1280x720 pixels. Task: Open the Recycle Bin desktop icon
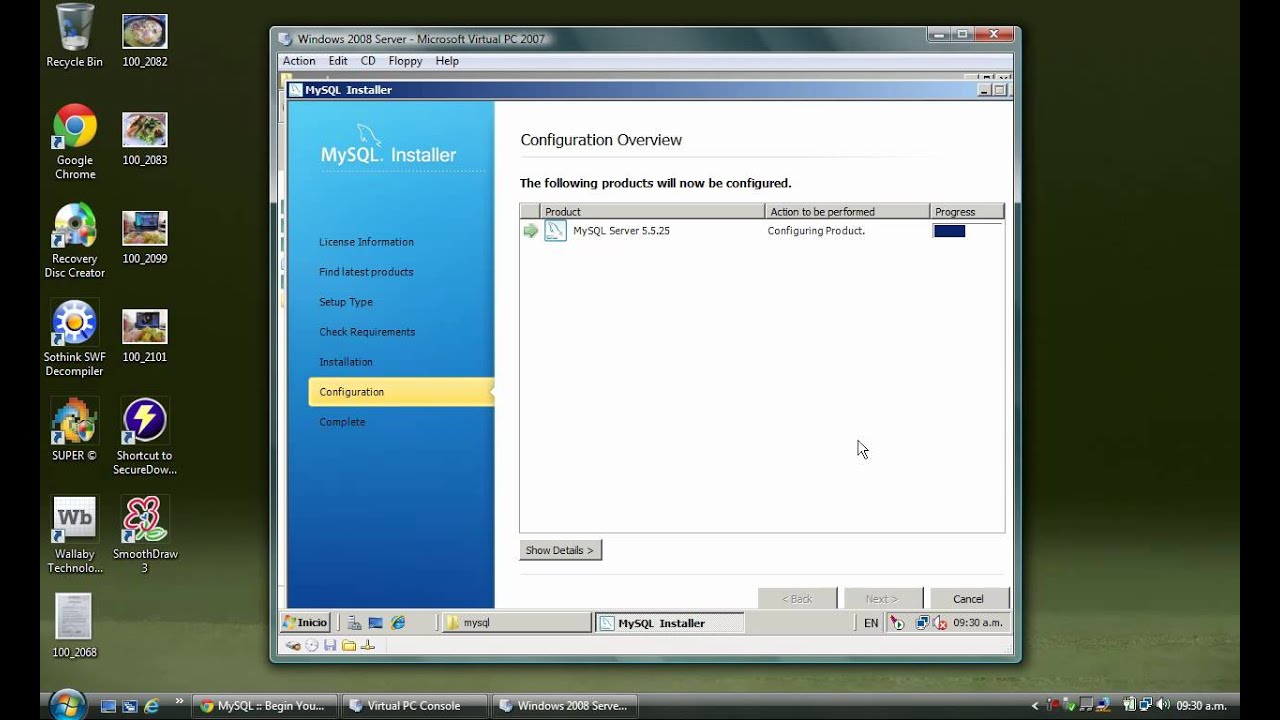coord(74,36)
